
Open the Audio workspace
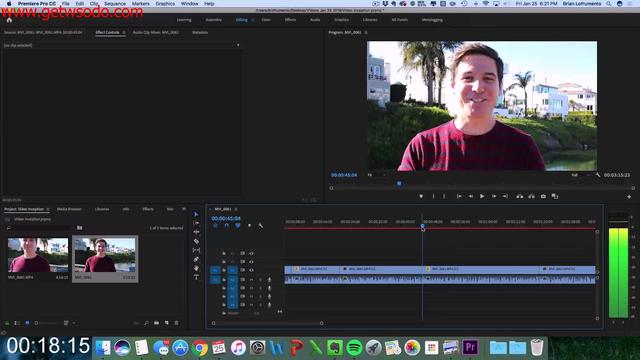click(x=315, y=20)
